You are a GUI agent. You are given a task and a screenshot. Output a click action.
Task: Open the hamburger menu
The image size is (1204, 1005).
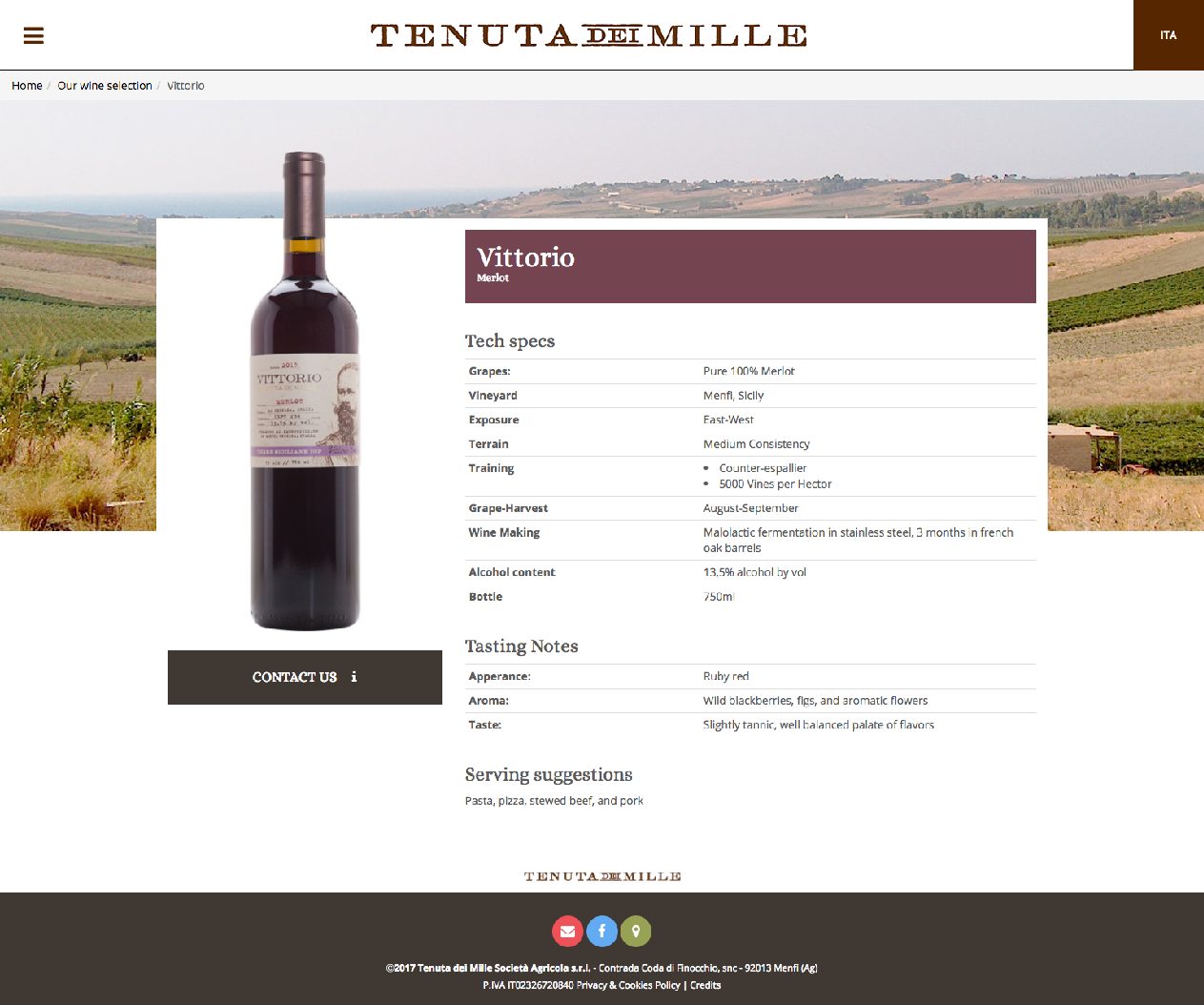tap(33, 35)
